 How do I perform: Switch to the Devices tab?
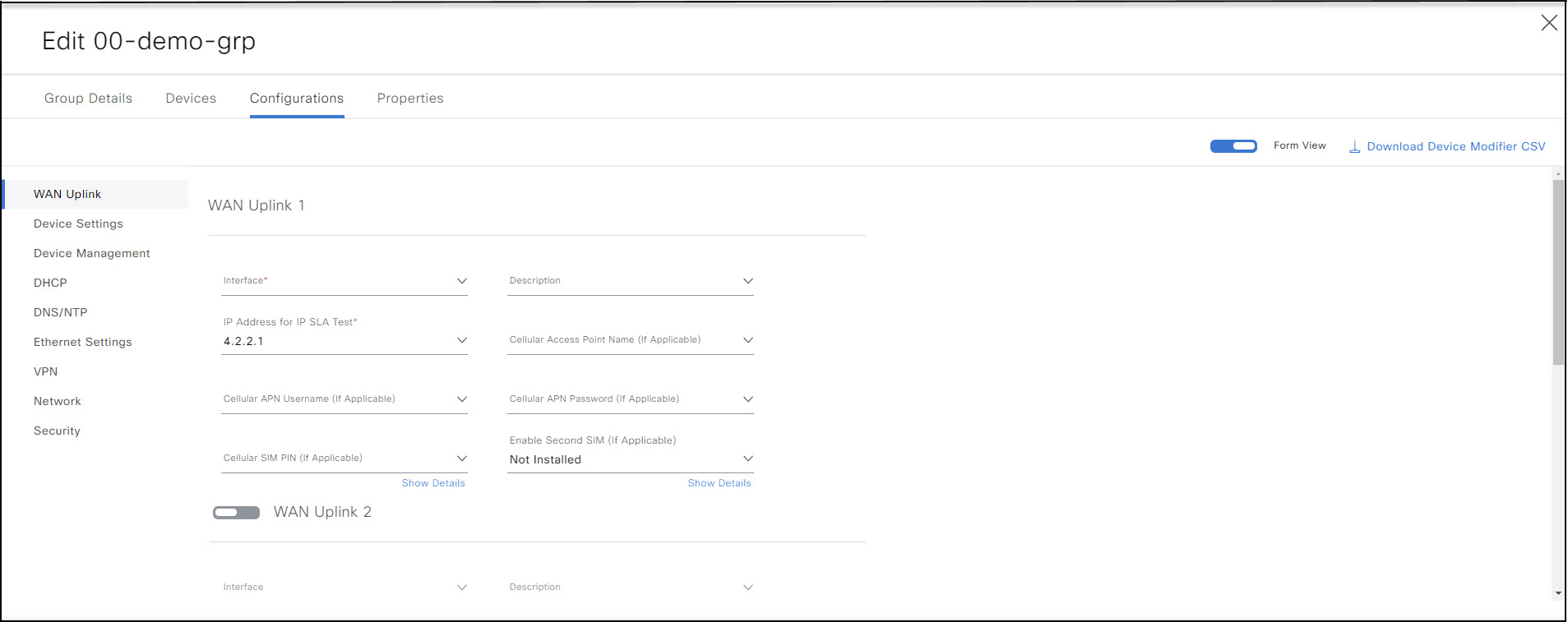191,98
